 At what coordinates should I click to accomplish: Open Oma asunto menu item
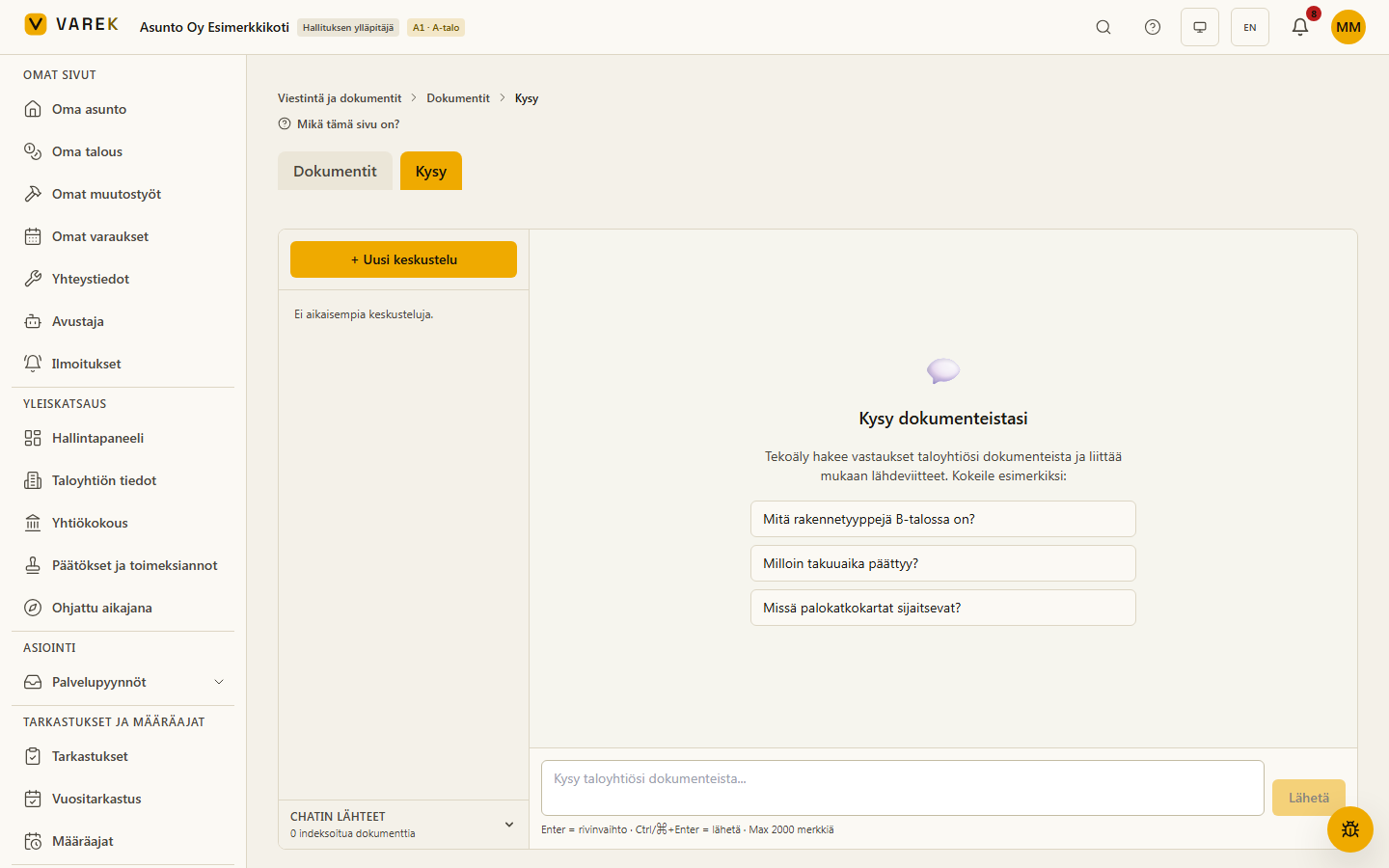click(x=123, y=109)
